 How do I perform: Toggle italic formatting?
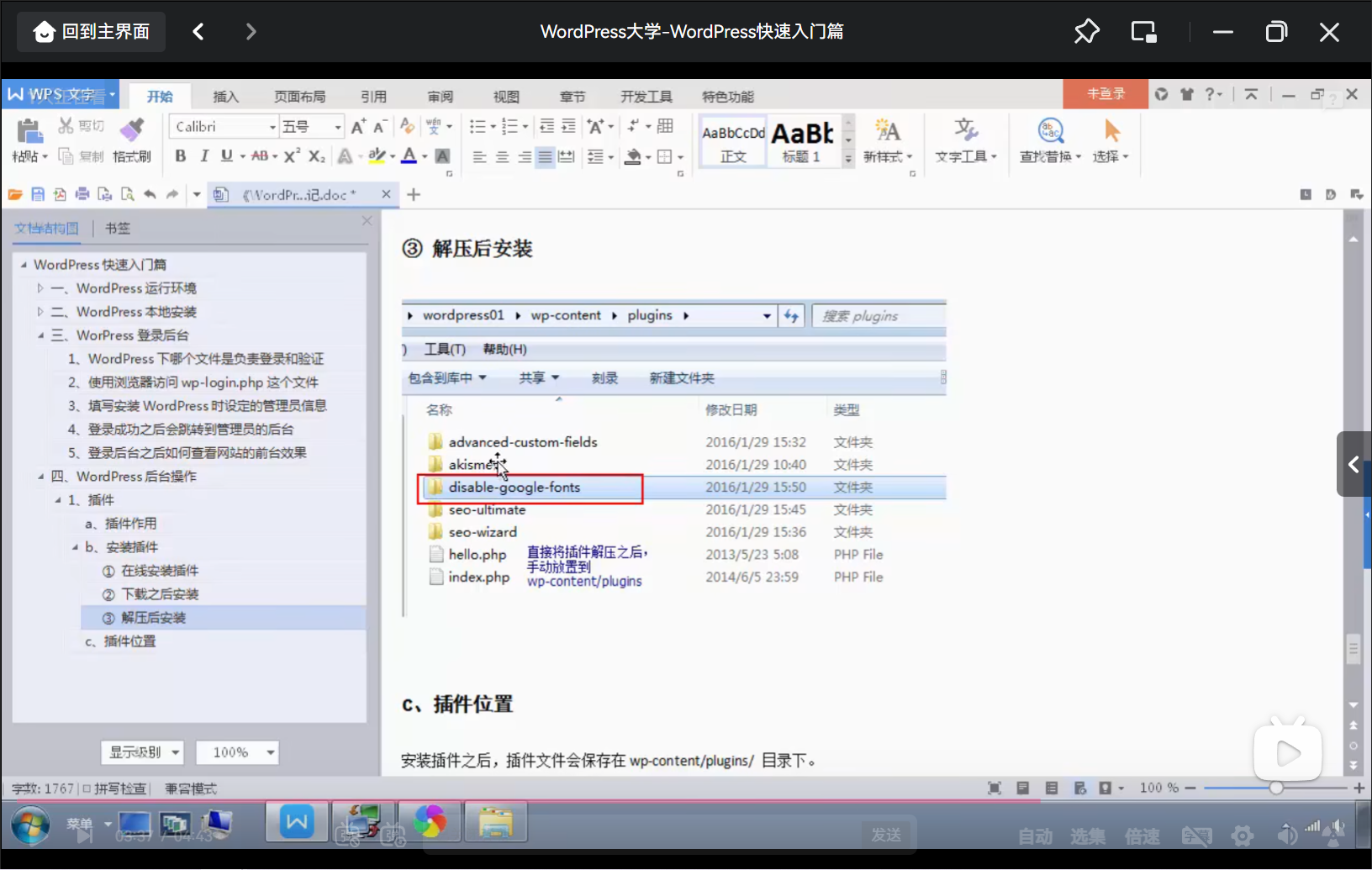(203, 156)
